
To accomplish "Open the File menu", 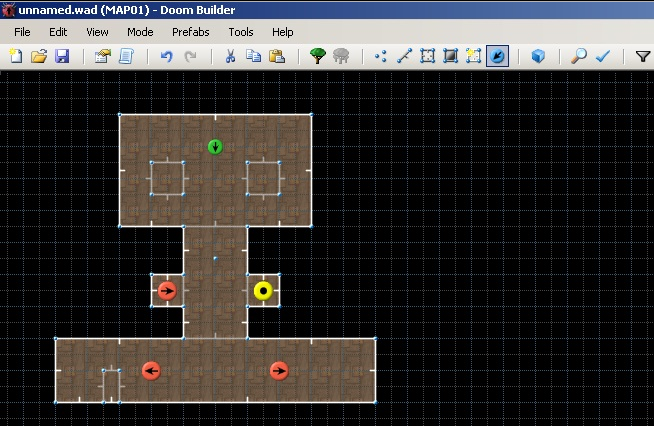I will pyautogui.click(x=22, y=32).
